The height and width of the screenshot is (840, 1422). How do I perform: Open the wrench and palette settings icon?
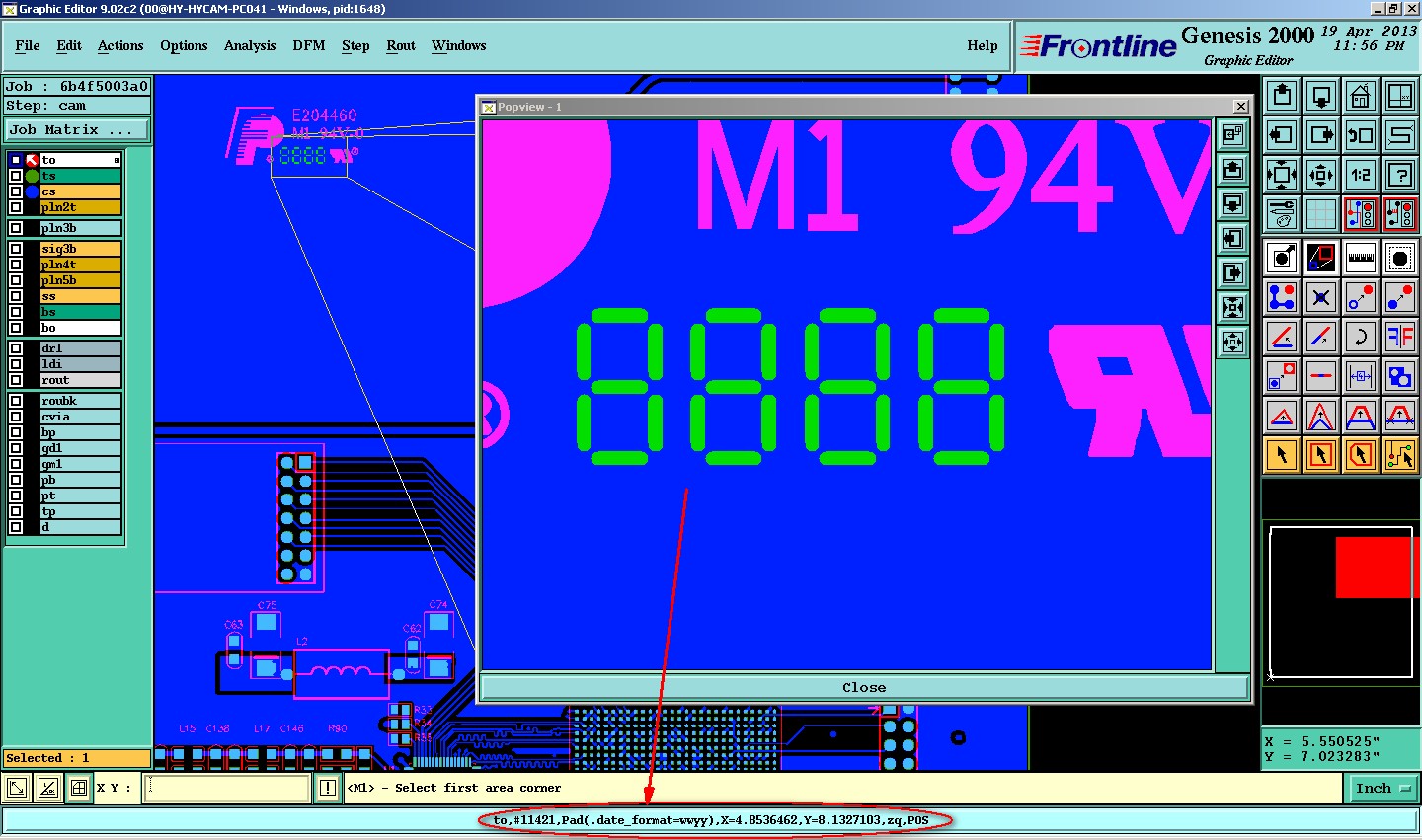1282,214
